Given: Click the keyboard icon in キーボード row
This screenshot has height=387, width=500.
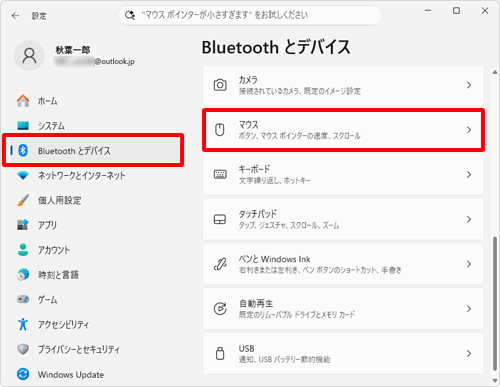Looking at the screenshot, I should [220, 174].
